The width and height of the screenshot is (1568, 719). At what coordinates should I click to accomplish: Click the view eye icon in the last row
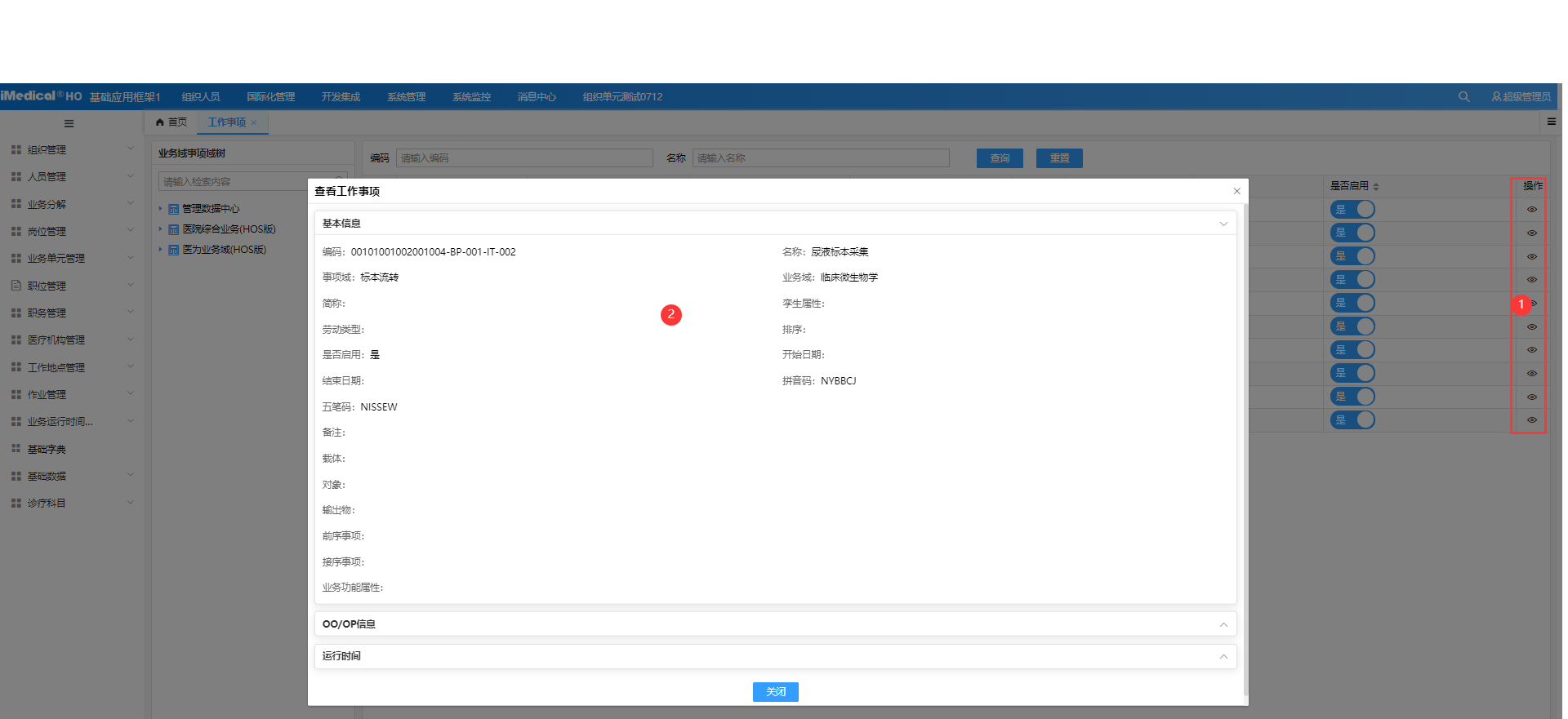[1532, 420]
